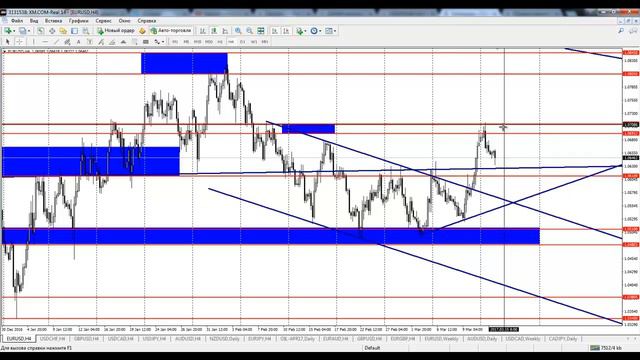Switch to the CADJPY,Daily chart tab
Image resolution: width=640 pixels, height=360 pixels.
pyautogui.click(x=563, y=339)
